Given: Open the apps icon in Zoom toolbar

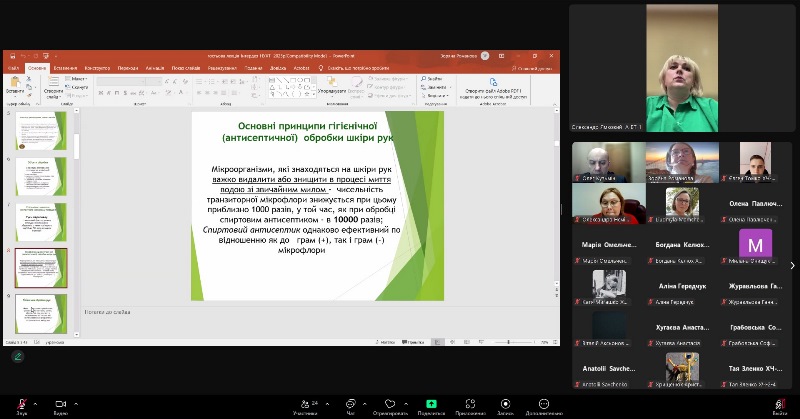Looking at the screenshot, I should [x=470, y=404].
